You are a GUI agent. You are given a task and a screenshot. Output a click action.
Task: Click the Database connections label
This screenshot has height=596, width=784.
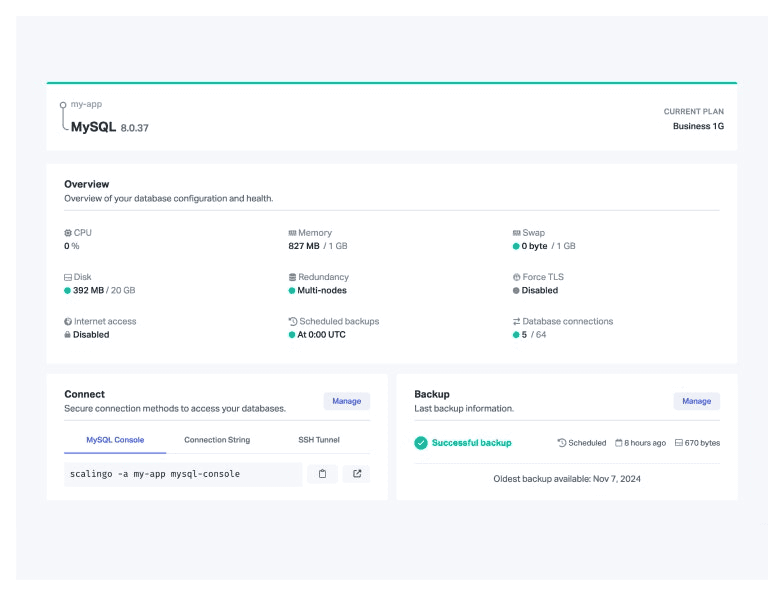(x=568, y=322)
